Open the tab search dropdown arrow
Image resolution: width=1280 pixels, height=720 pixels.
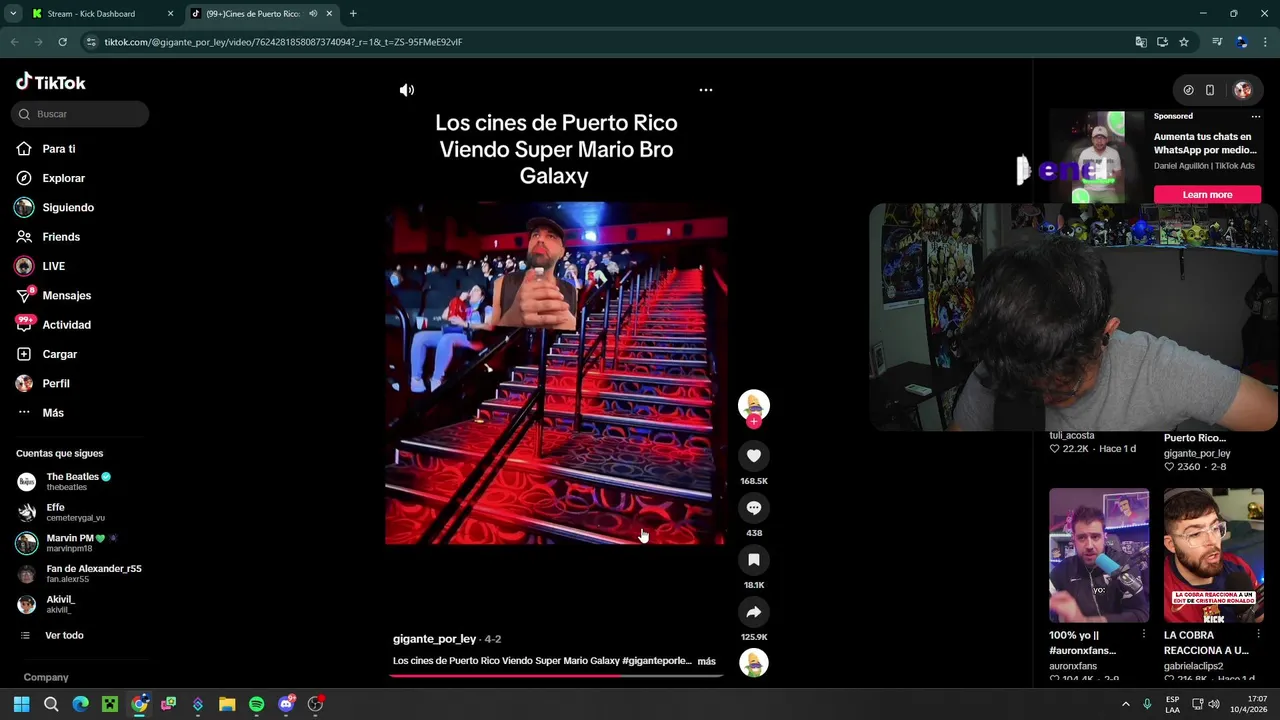[12, 14]
